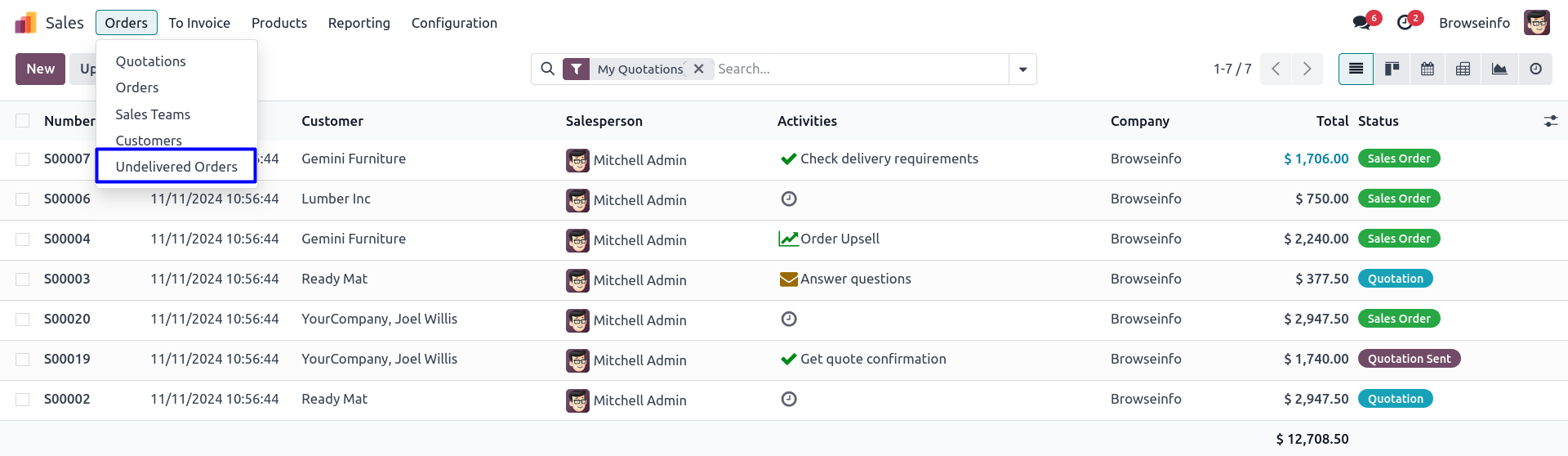Open the Configuration menu dropdown

pyautogui.click(x=454, y=23)
